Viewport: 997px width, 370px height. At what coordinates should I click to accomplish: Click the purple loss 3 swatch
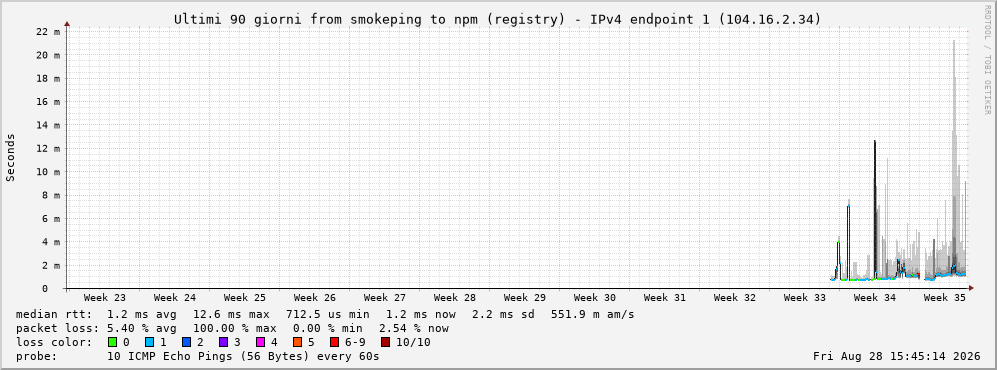pos(223,342)
